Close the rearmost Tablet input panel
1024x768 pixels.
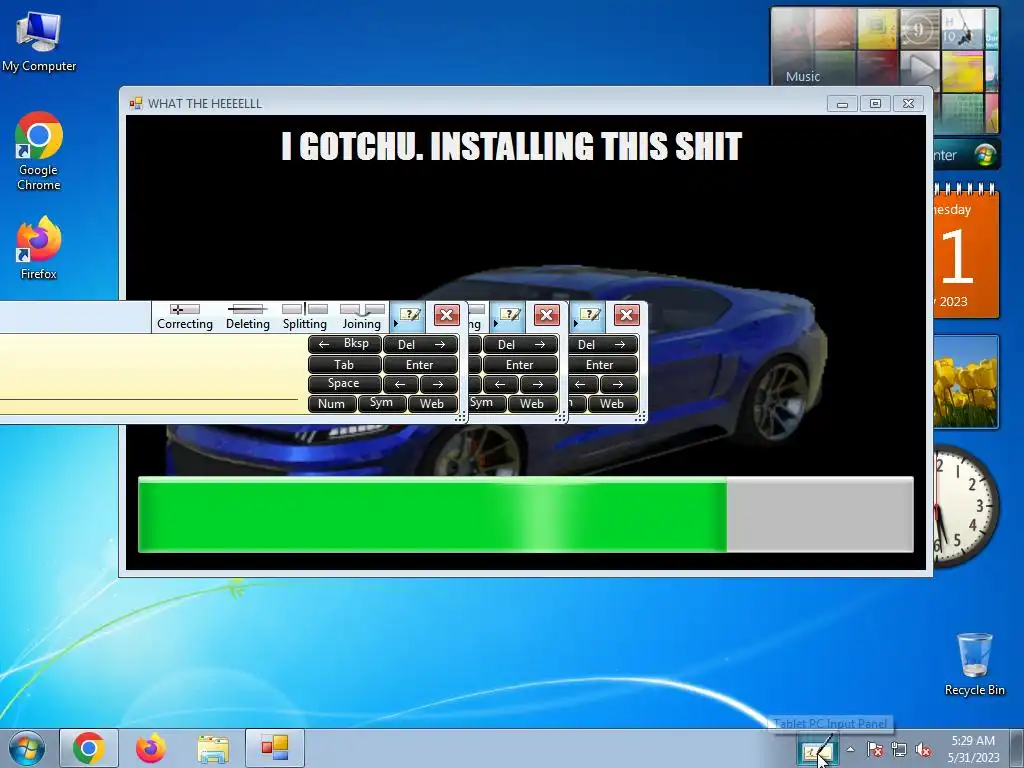(x=626, y=315)
